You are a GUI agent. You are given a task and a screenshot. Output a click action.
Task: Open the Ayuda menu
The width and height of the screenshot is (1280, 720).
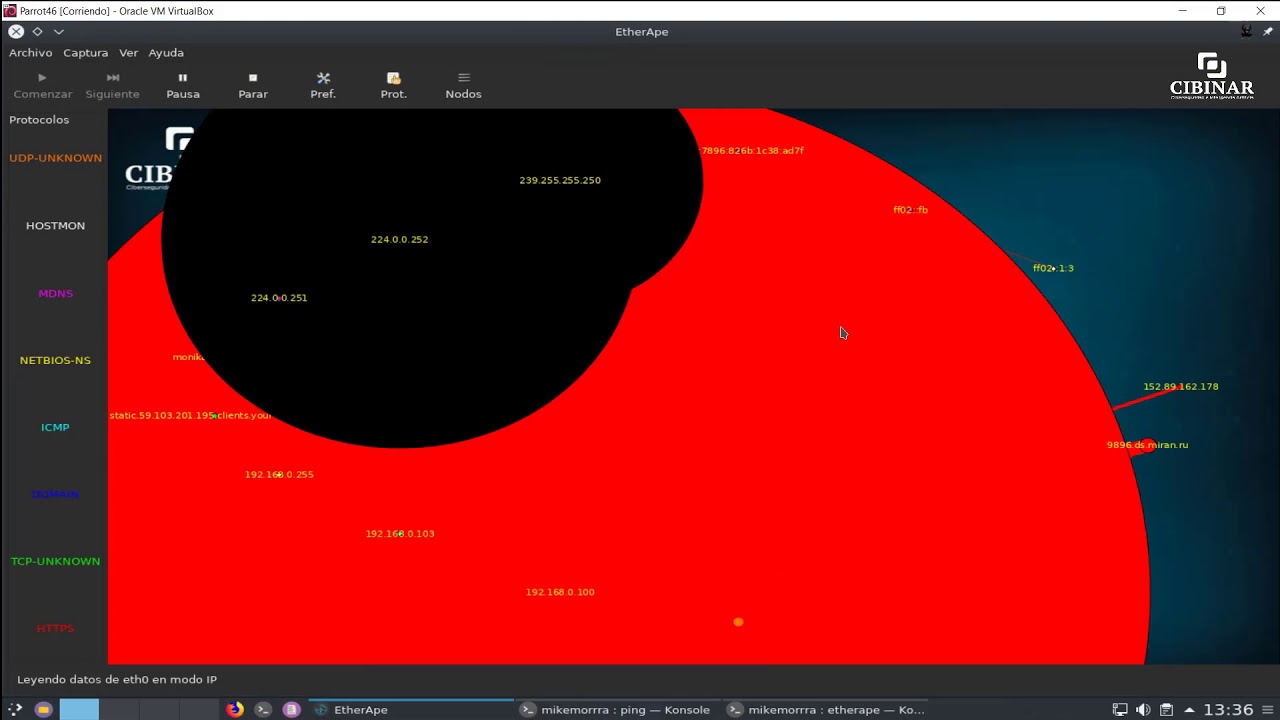[x=166, y=53]
